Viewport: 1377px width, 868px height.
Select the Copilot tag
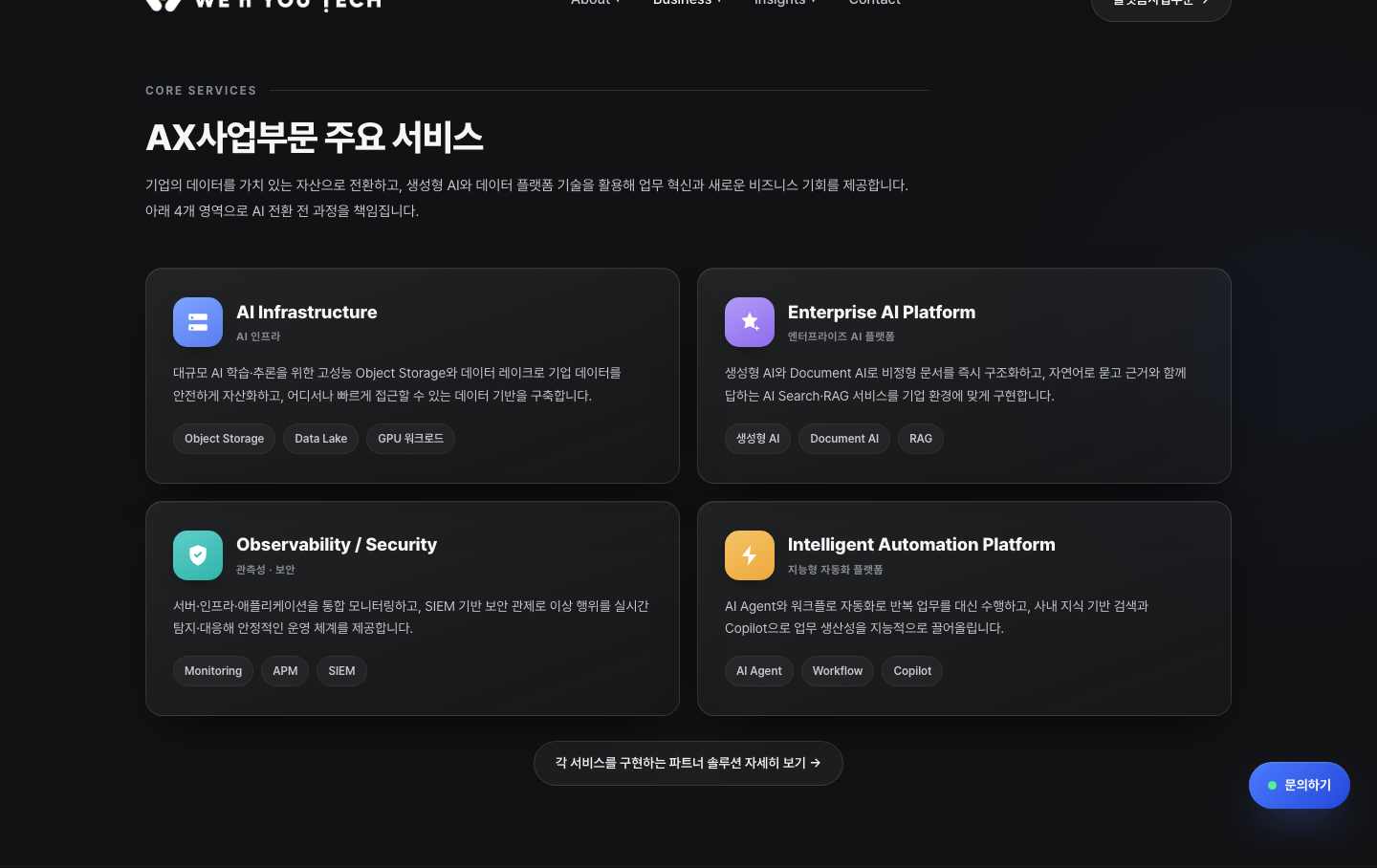click(x=912, y=671)
